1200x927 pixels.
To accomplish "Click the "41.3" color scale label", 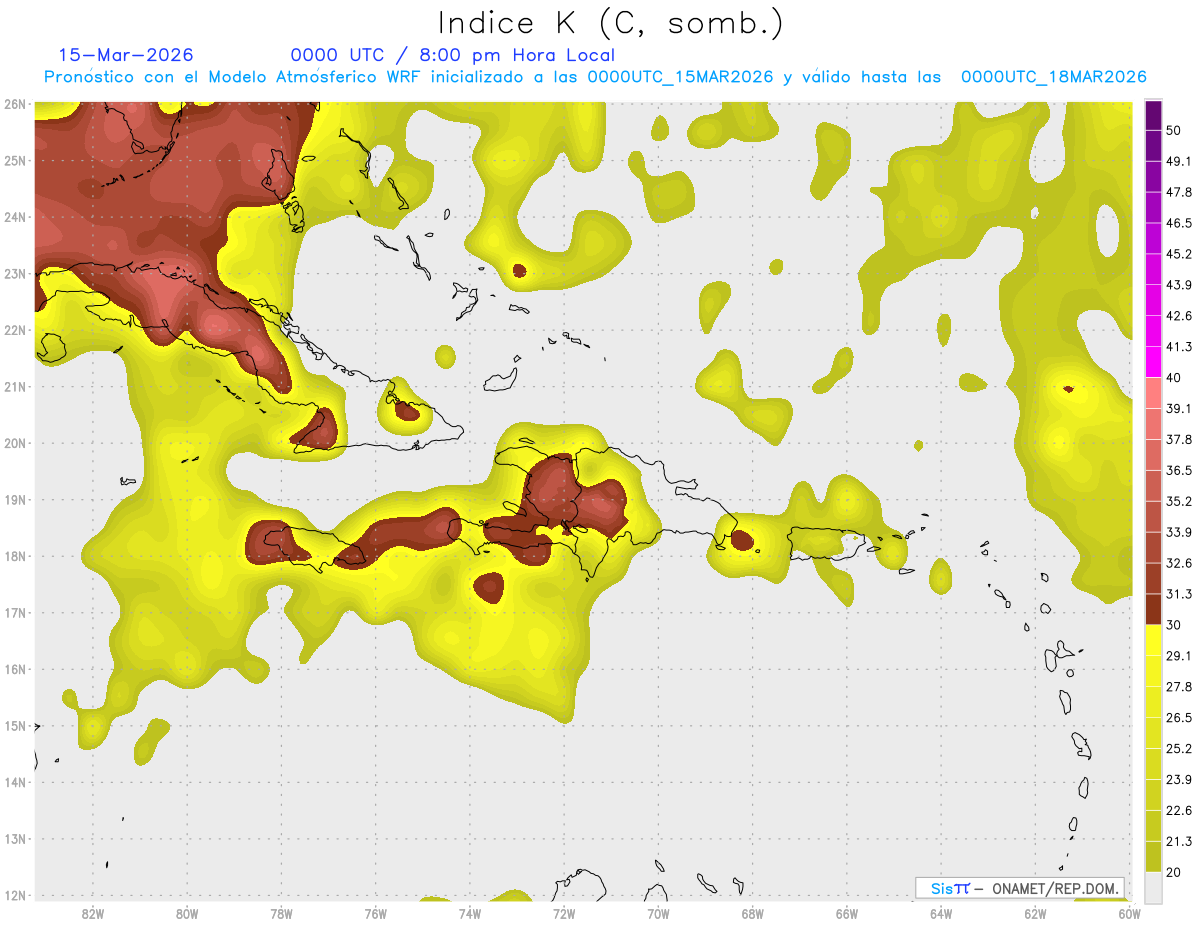I will pos(1179,347).
